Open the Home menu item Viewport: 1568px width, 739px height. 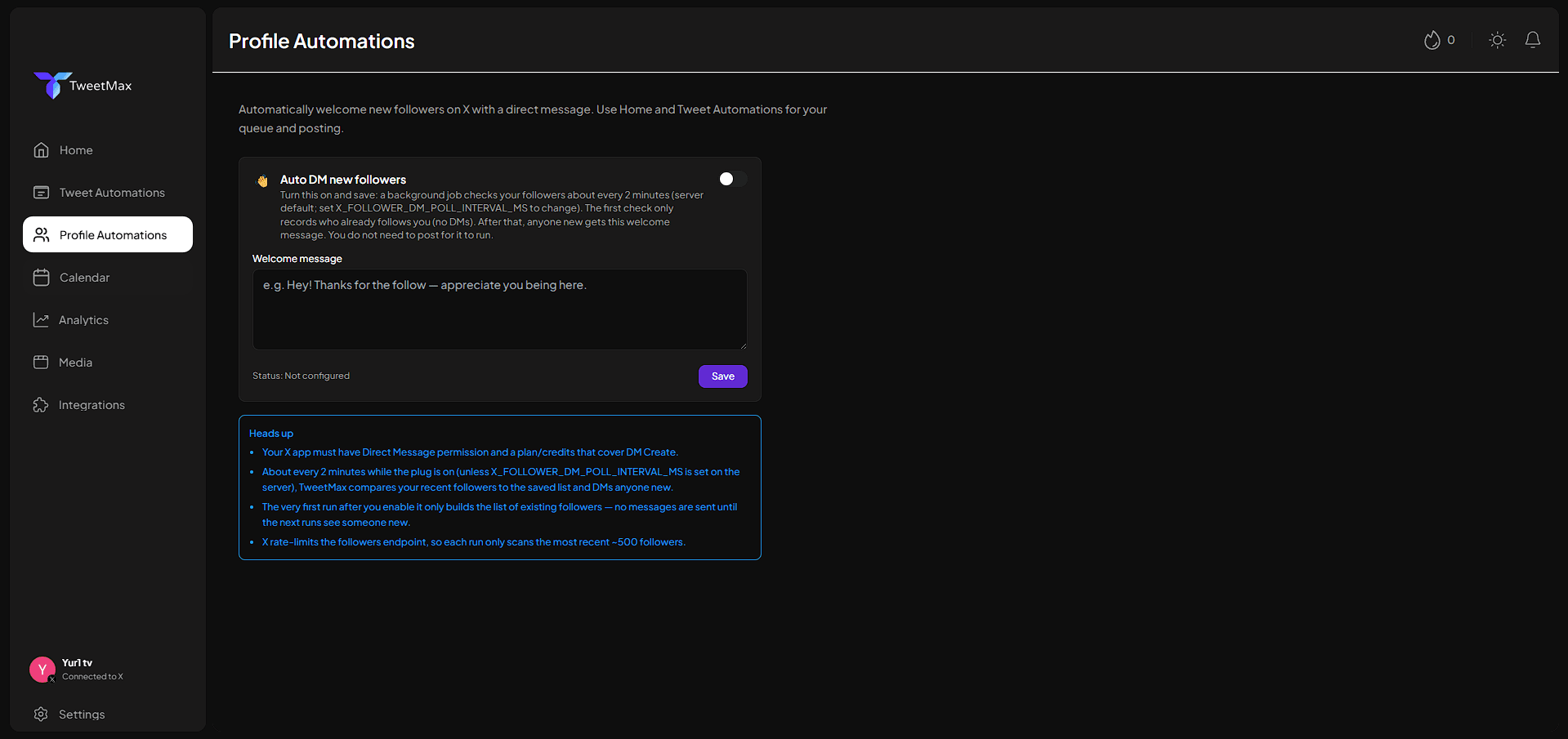[108, 150]
